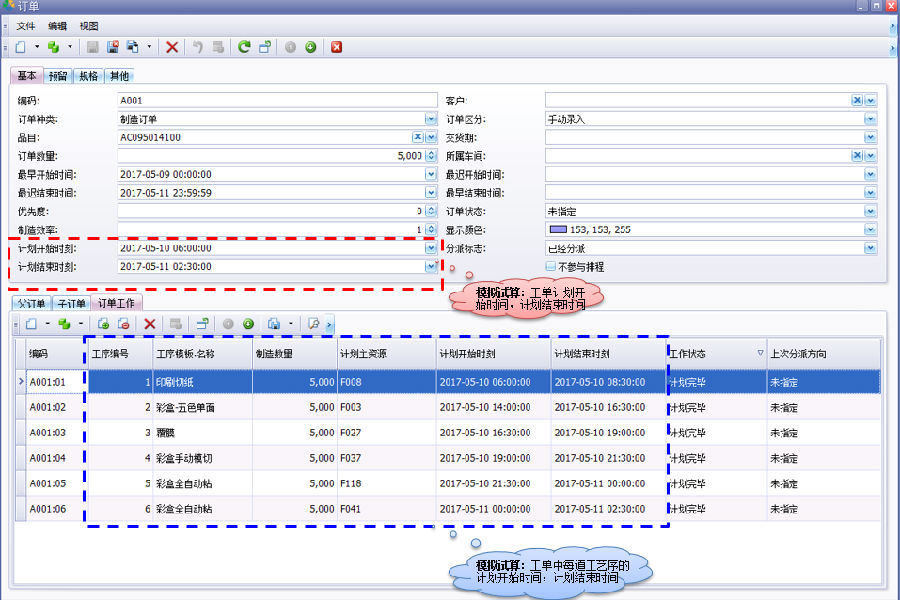Viewport: 900px width, 600px height.
Task: Click the green refresh arrow icon
Action: coord(244,47)
